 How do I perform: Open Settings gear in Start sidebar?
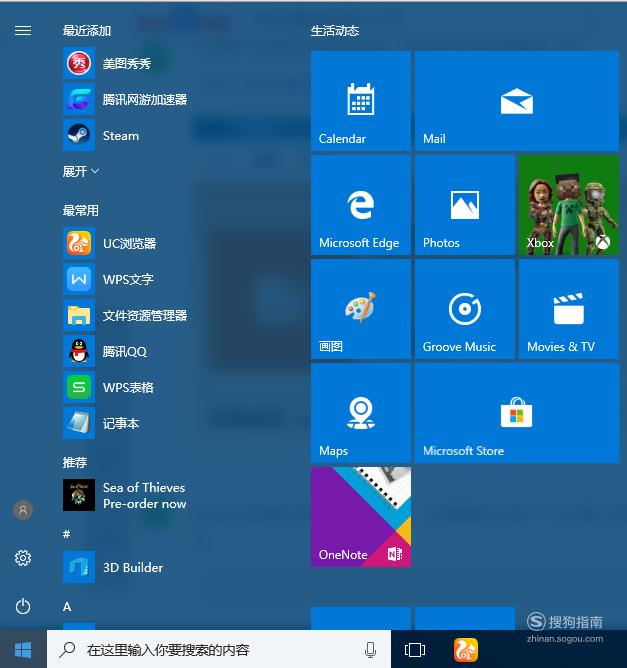[x=23, y=558]
